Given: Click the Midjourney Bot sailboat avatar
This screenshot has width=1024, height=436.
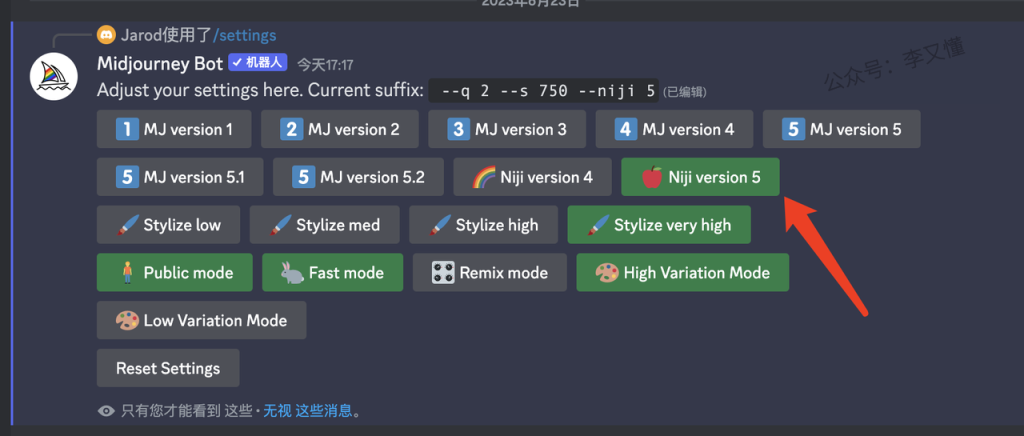Looking at the screenshot, I should click(x=53, y=77).
